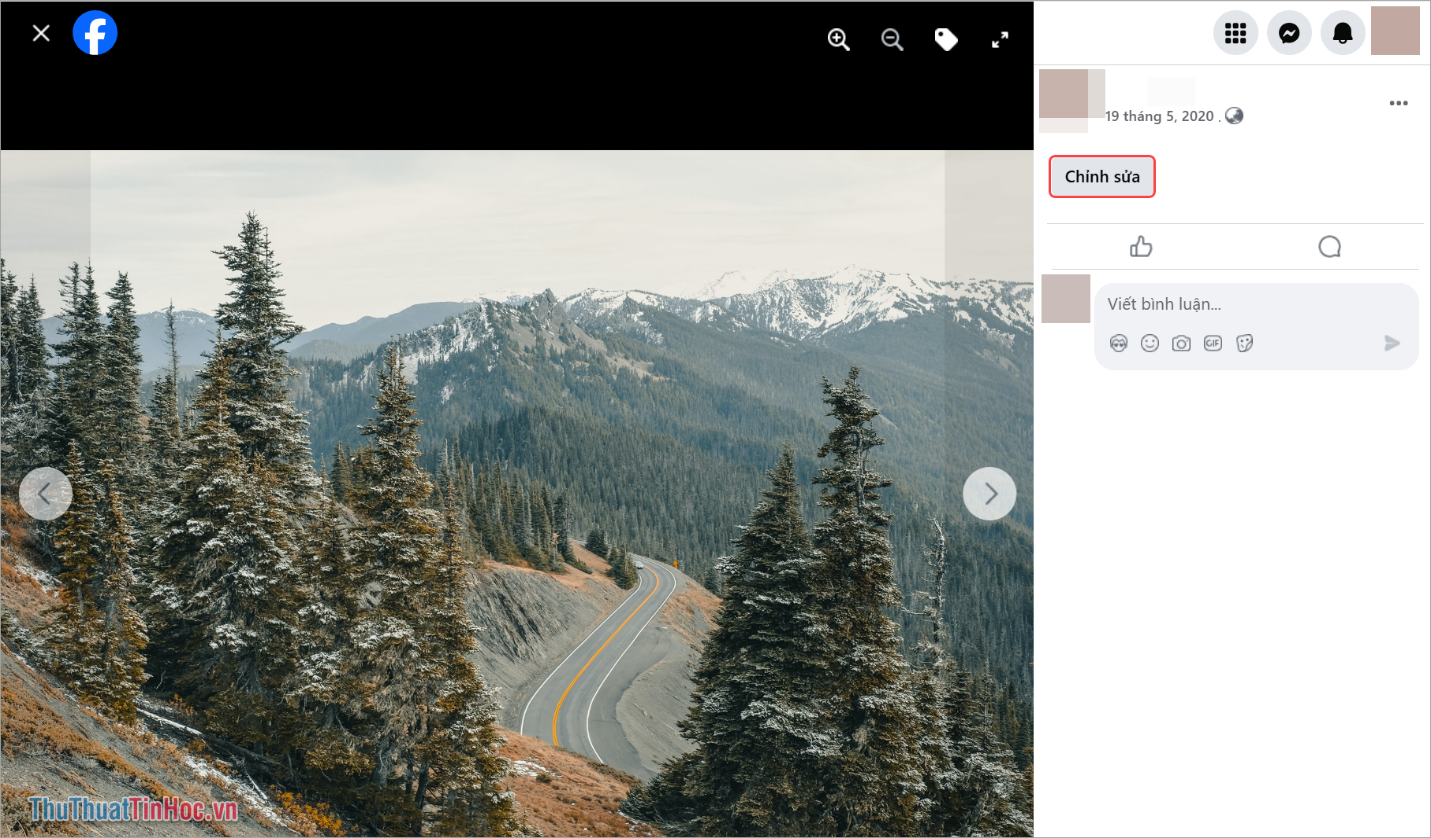Go to previous photo
Image resolution: width=1431 pixels, height=838 pixels.
(x=45, y=493)
